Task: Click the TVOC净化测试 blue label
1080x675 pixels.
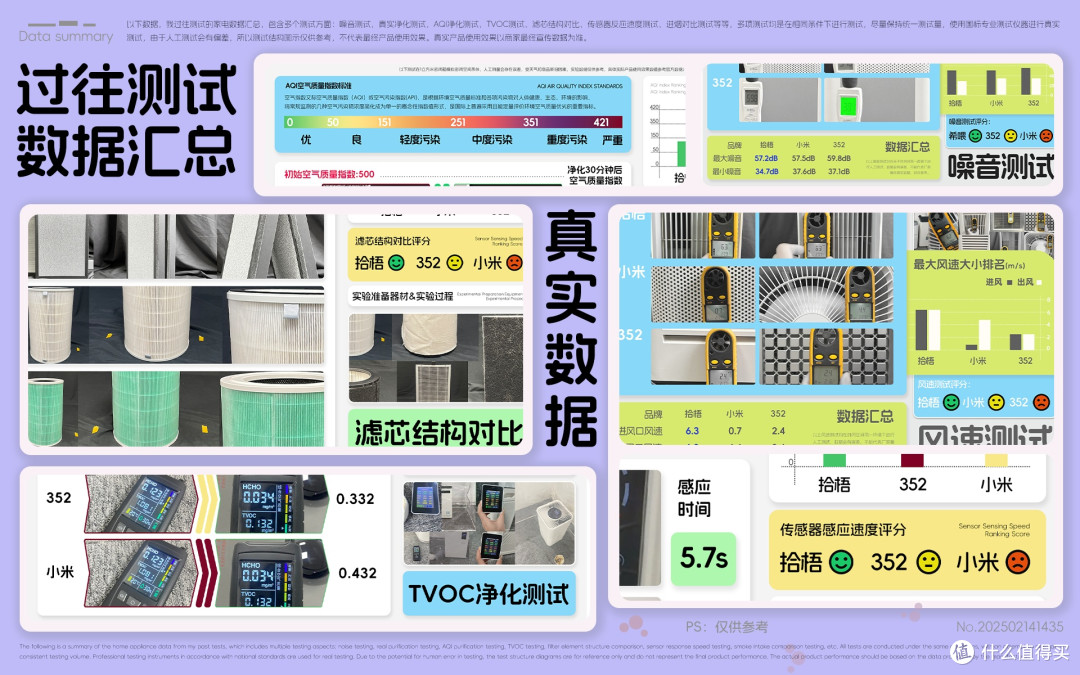Action: click(x=489, y=594)
